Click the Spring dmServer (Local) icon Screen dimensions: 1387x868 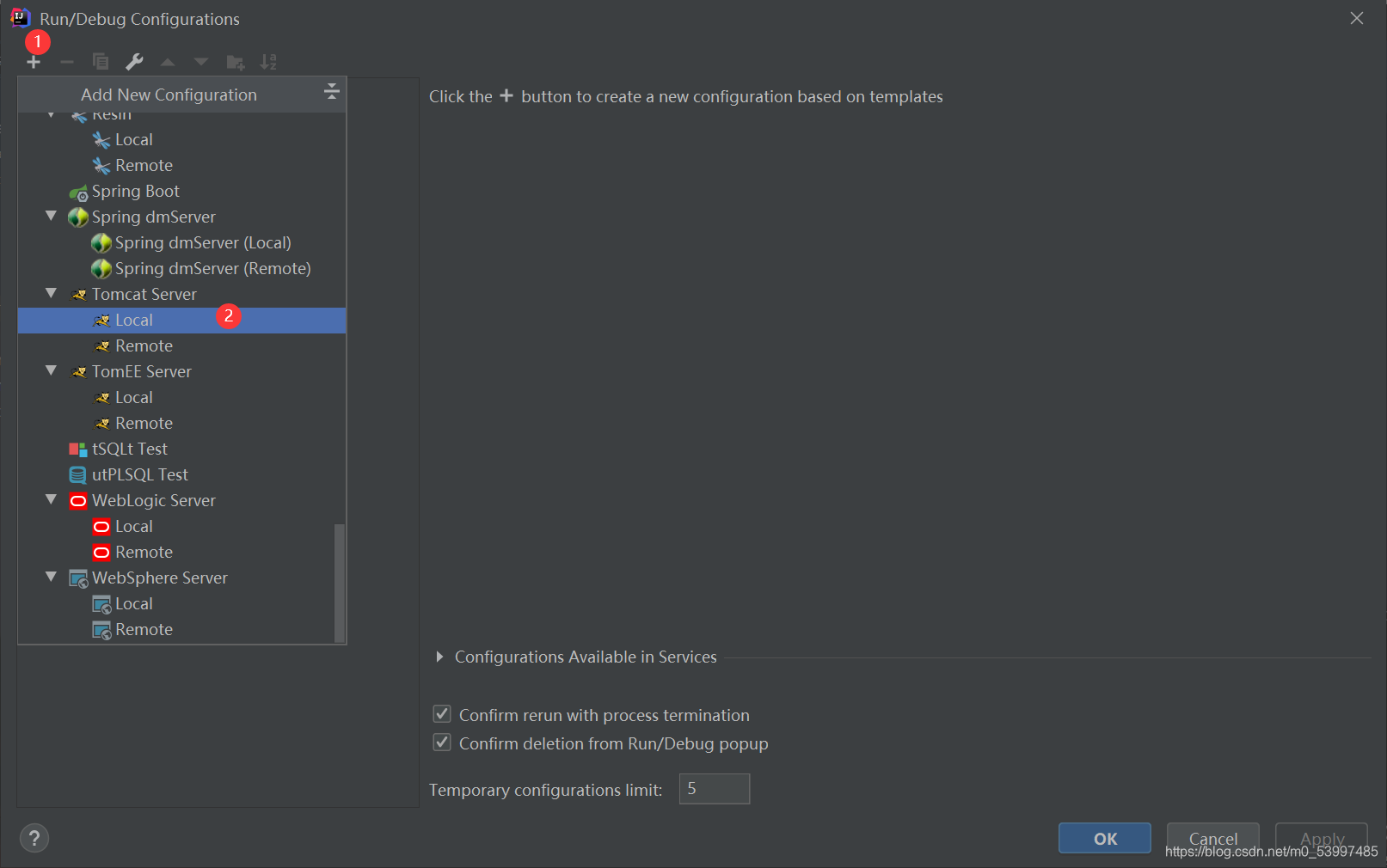pyautogui.click(x=101, y=243)
